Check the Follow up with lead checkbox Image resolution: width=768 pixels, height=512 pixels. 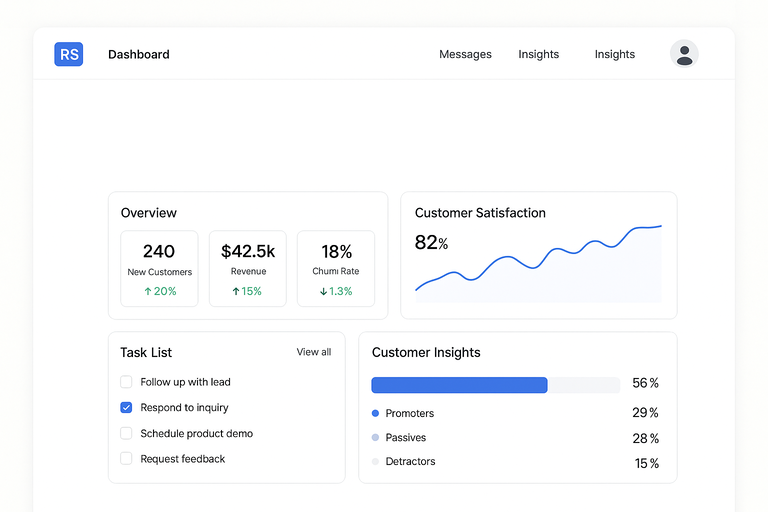(x=126, y=382)
